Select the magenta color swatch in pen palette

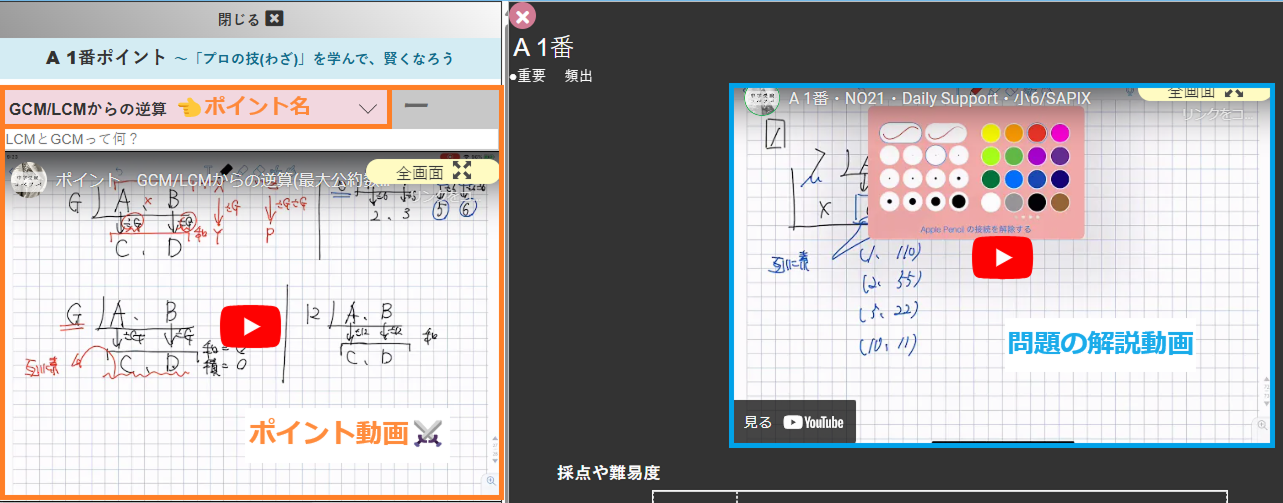coord(1060,133)
